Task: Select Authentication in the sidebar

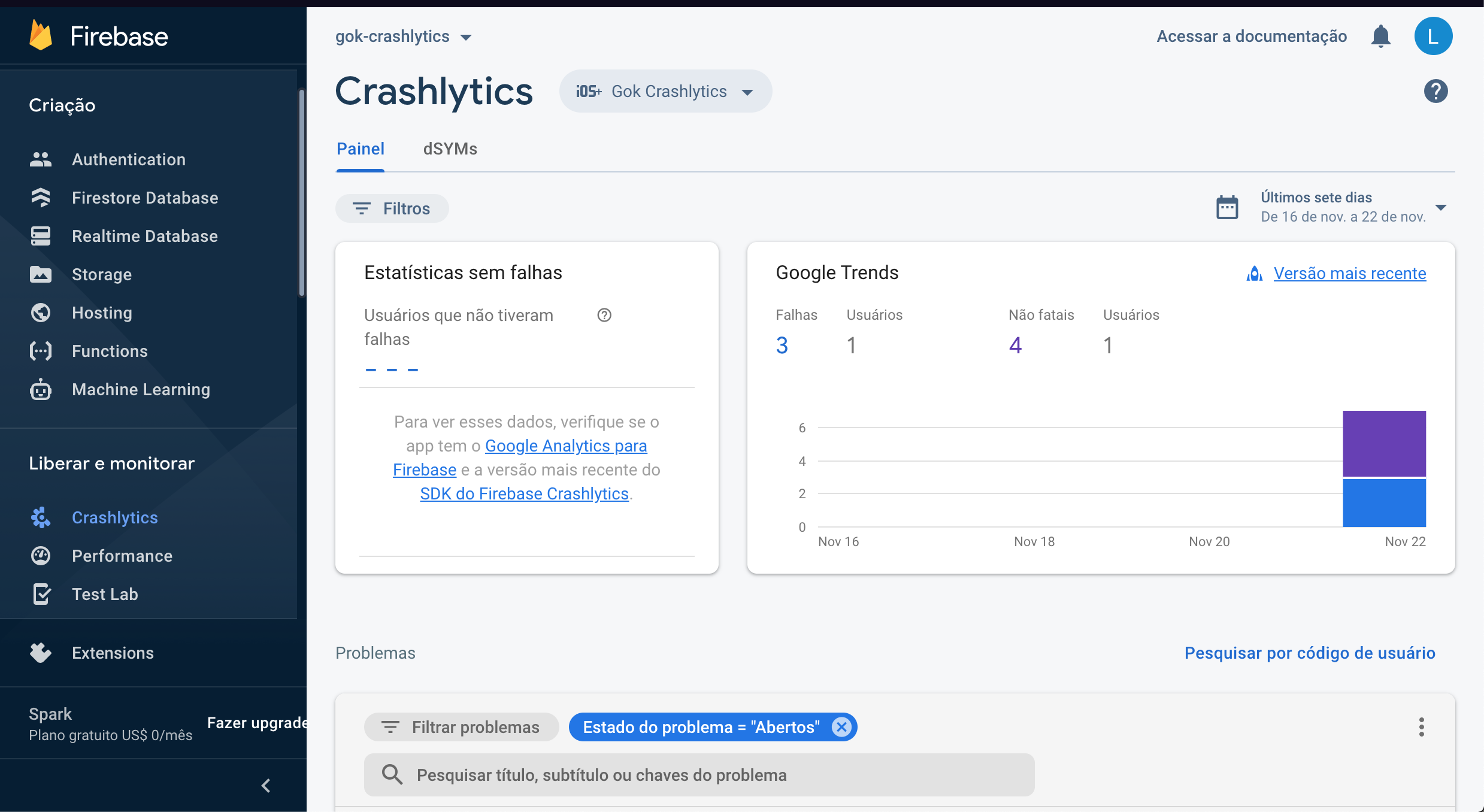Action: click(x=129, y=159)
